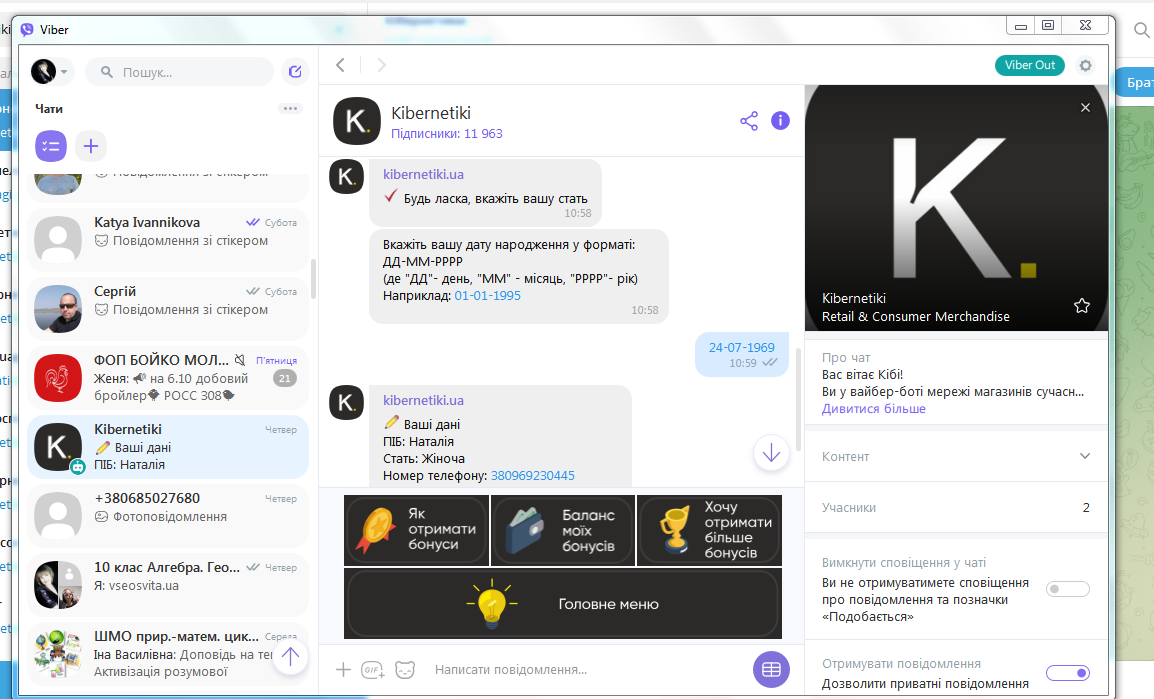Viewport: 1154px width, 699px height.
Task: Open the 'ШМО прир.-матем. цик...' chat
Action: click(x=168, y=654)
